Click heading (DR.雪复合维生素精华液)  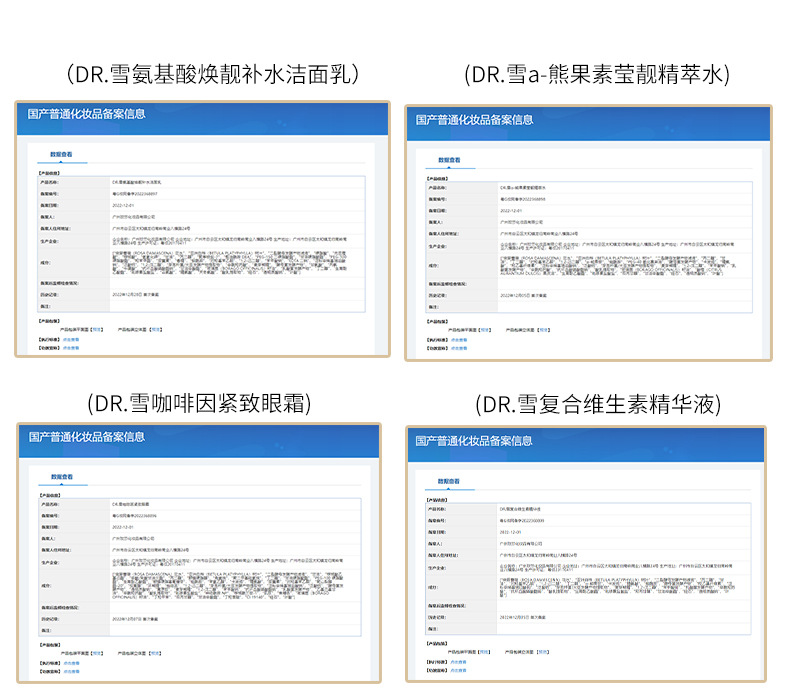click(598, 404)
